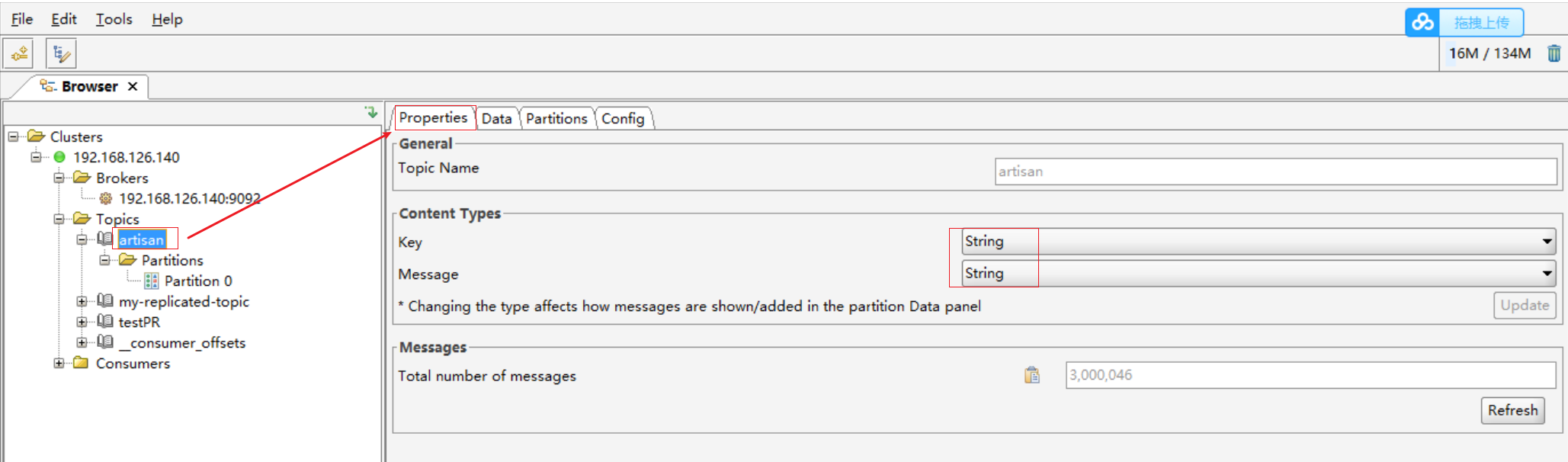The width and height of the screenshot is (1568, 462).
Task: Click the gear icon of broker 192.168.126.140:9092
Action: pos(106,198)
